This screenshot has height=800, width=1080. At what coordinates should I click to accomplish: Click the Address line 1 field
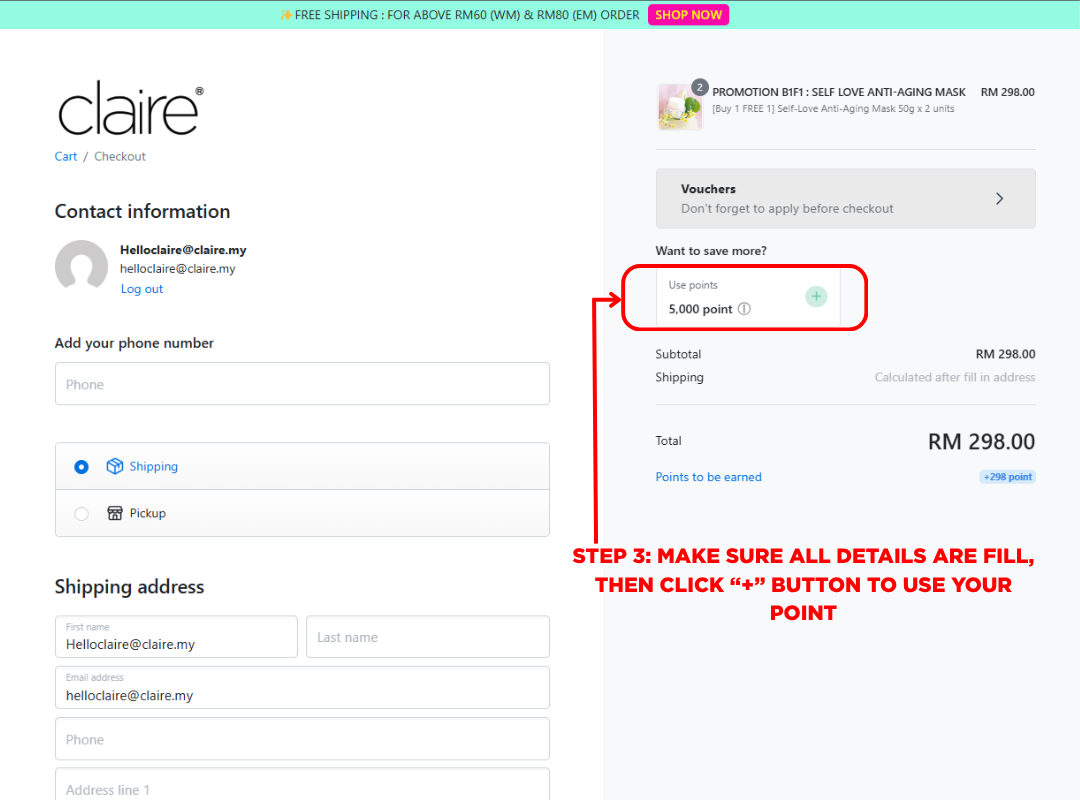click(x=302, y=788)
